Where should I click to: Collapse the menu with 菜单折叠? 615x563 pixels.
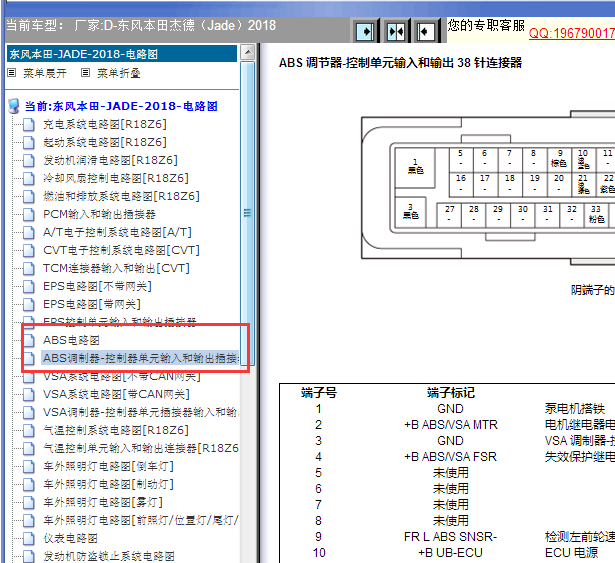point(118,73)
